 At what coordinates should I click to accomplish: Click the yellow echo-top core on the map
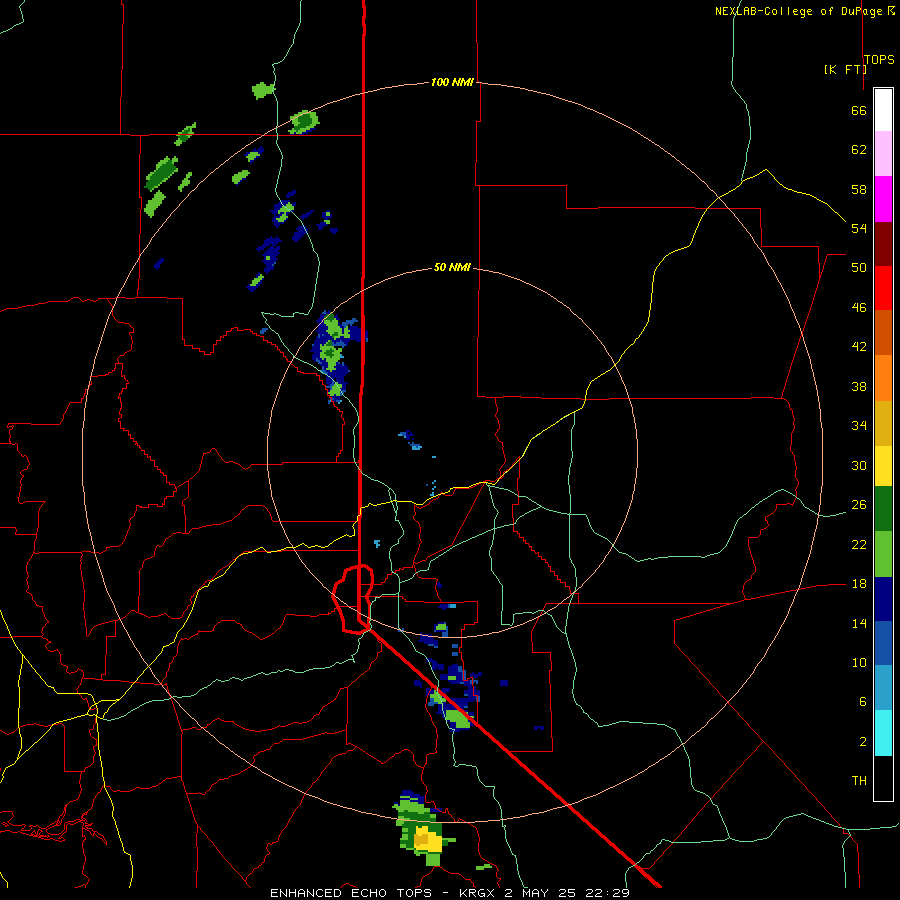[x=428, y=840]
